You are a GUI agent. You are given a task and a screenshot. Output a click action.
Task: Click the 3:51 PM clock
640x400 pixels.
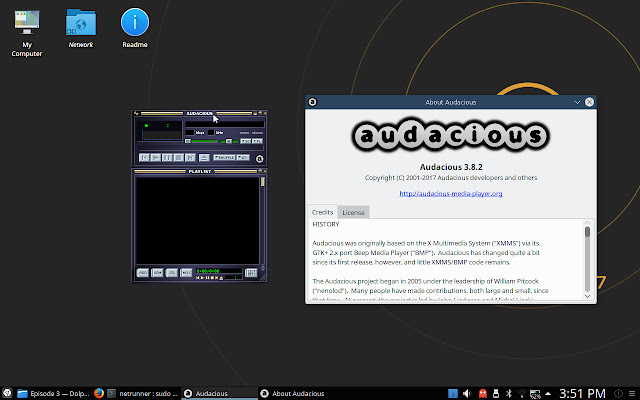click(x=582, y=393)
